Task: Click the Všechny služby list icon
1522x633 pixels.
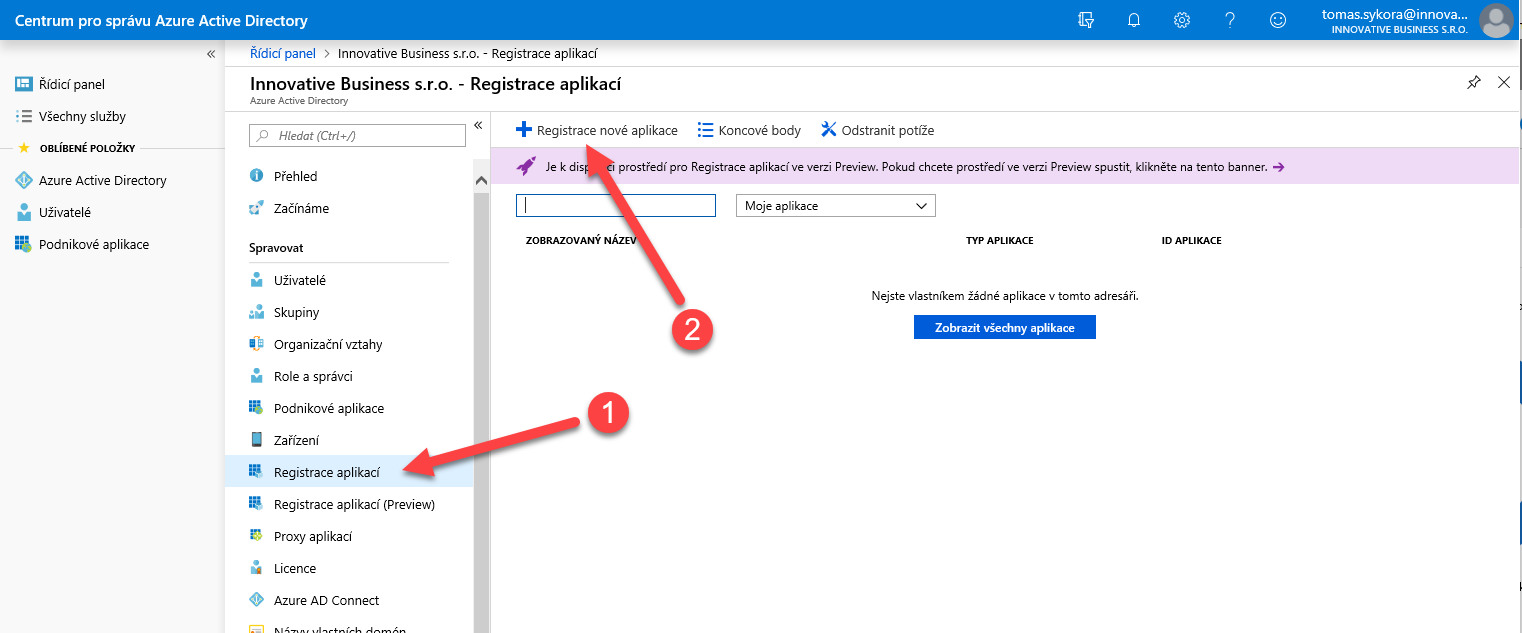Action: click(24, 116)
